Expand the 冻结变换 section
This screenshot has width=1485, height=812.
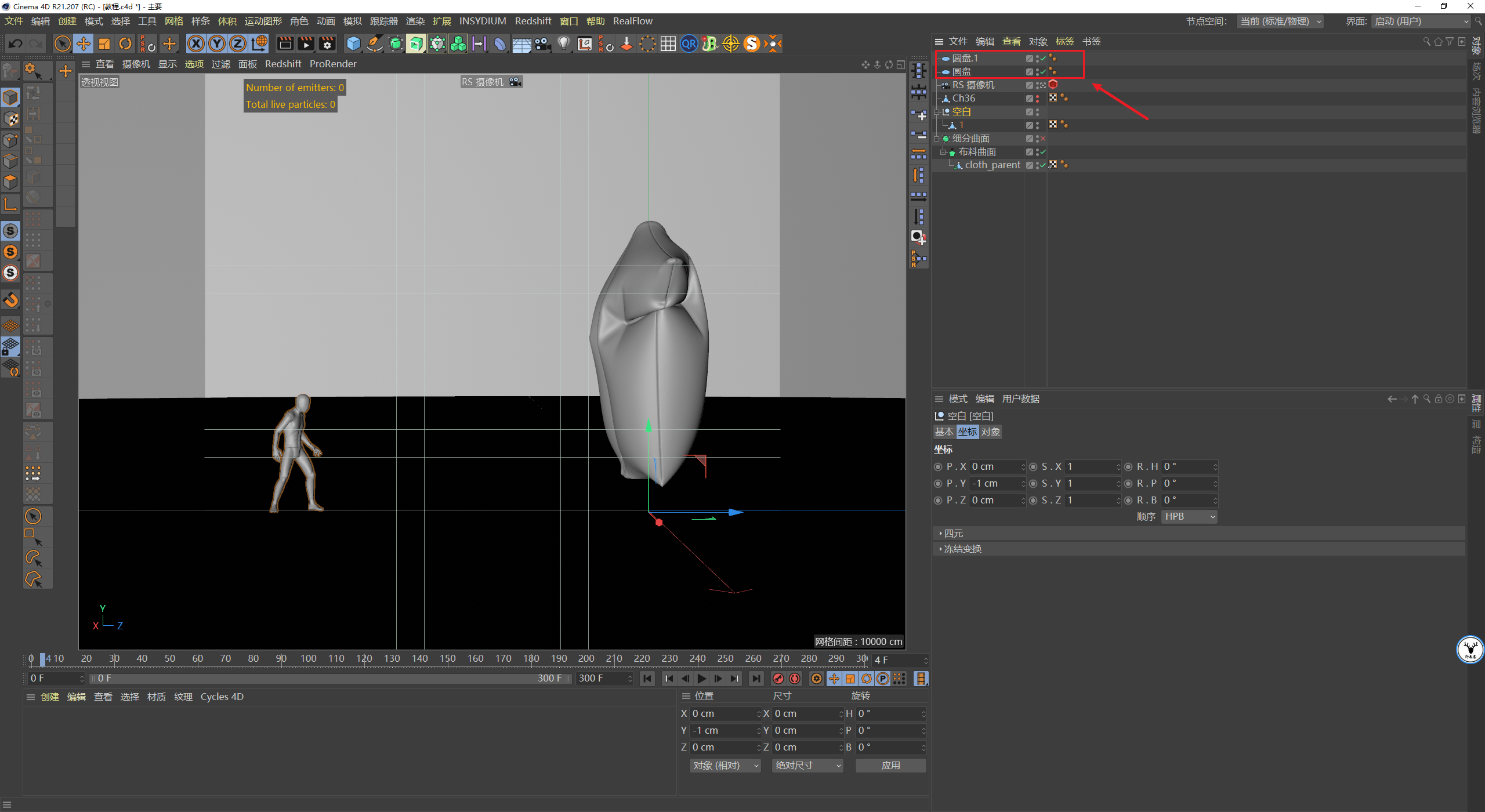(962, 549)
